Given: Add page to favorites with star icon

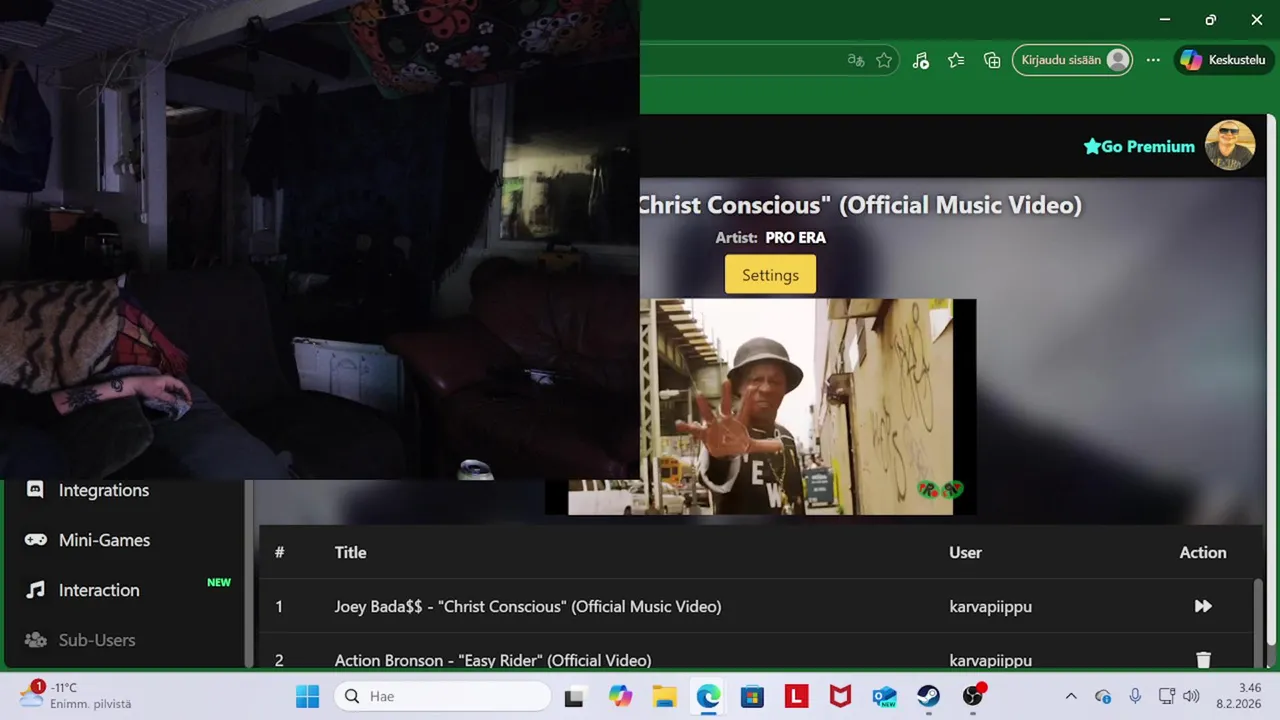Looking at the screenshot, I should (x=884, y=60).
